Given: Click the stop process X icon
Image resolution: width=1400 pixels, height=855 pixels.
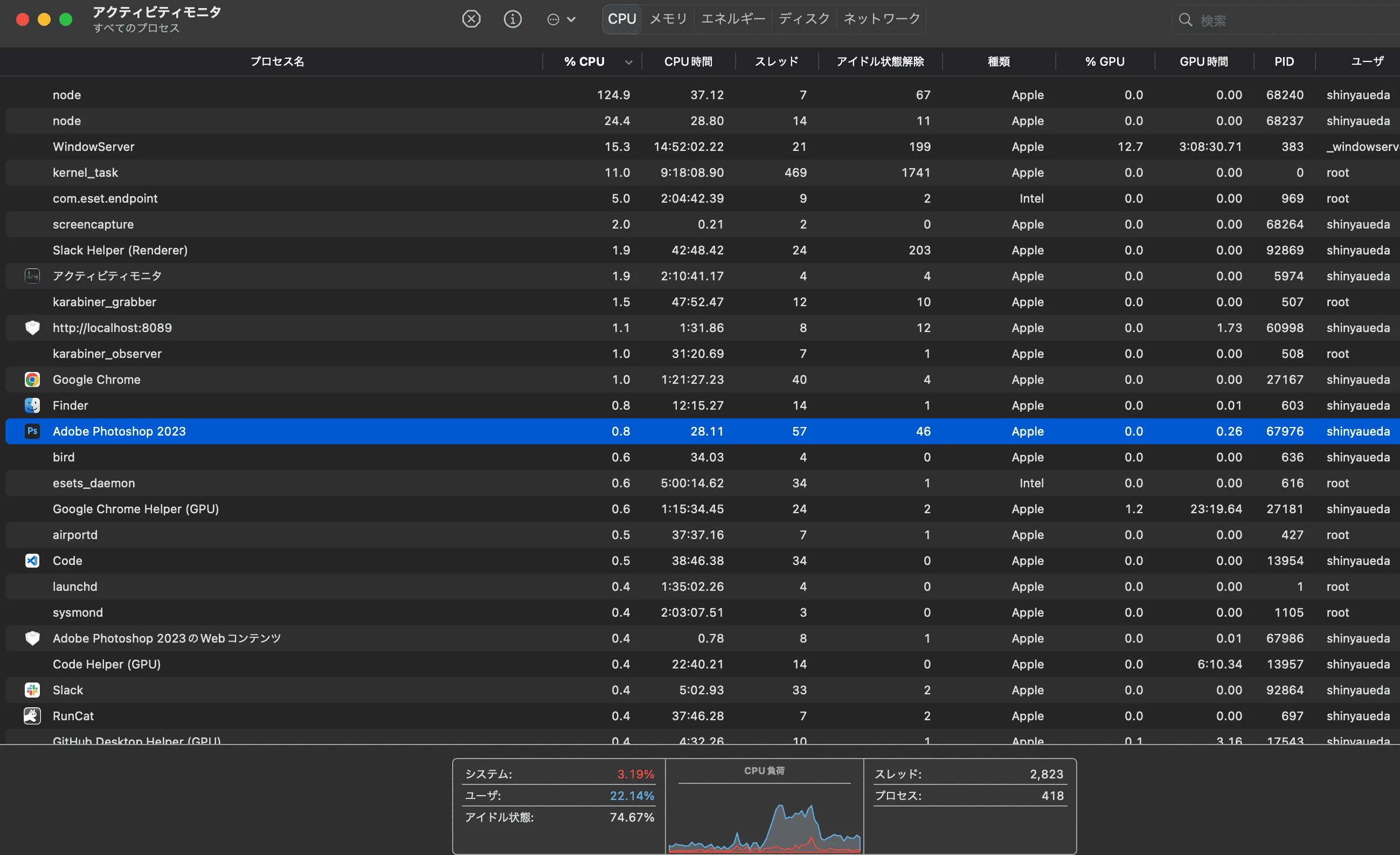Looking at the screenshot, I should pyautogui.click(x=471, y=19).
